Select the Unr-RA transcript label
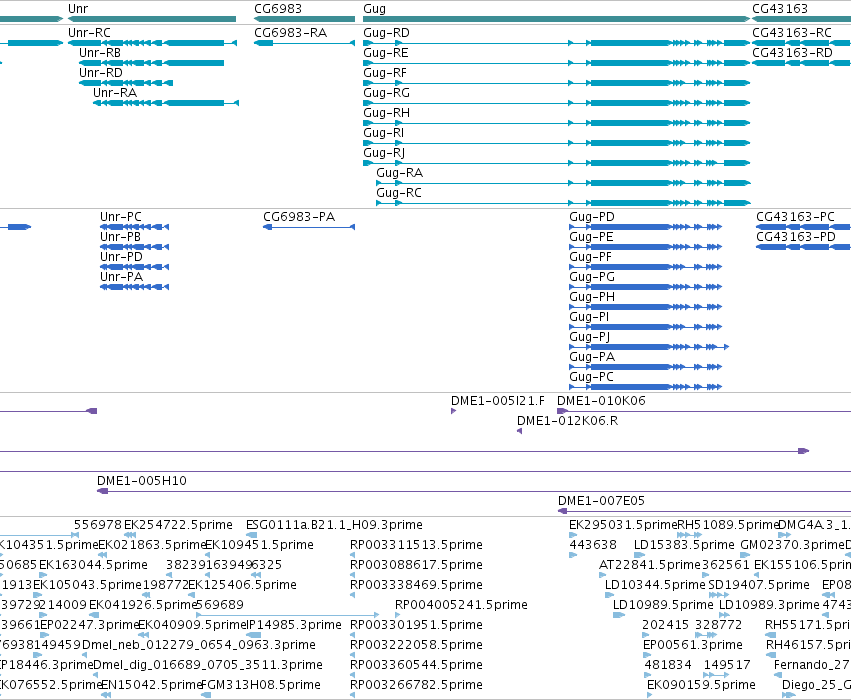 click(x=115, y=93)
